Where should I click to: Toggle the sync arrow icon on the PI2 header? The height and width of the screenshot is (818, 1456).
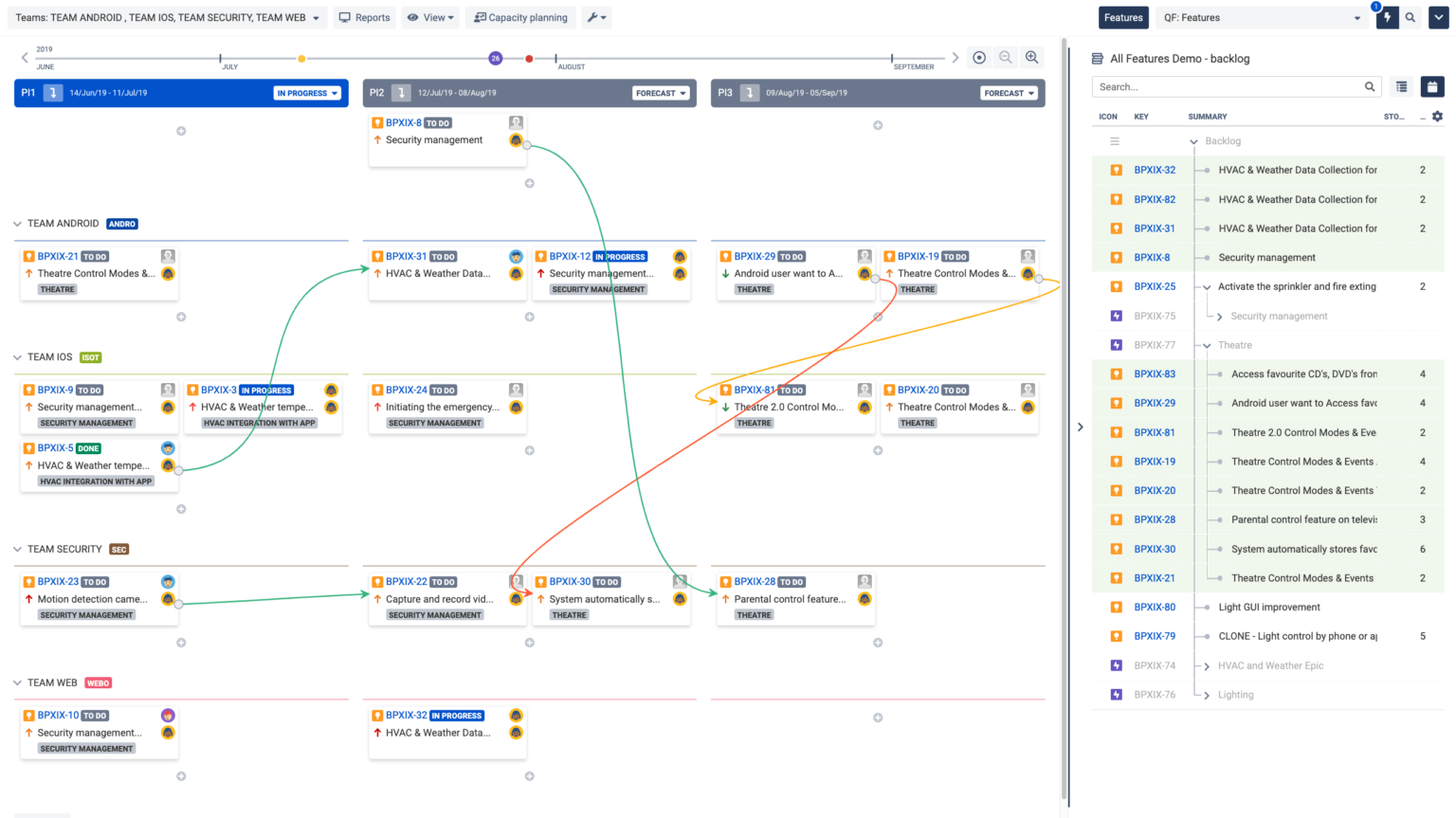[399, 92]
